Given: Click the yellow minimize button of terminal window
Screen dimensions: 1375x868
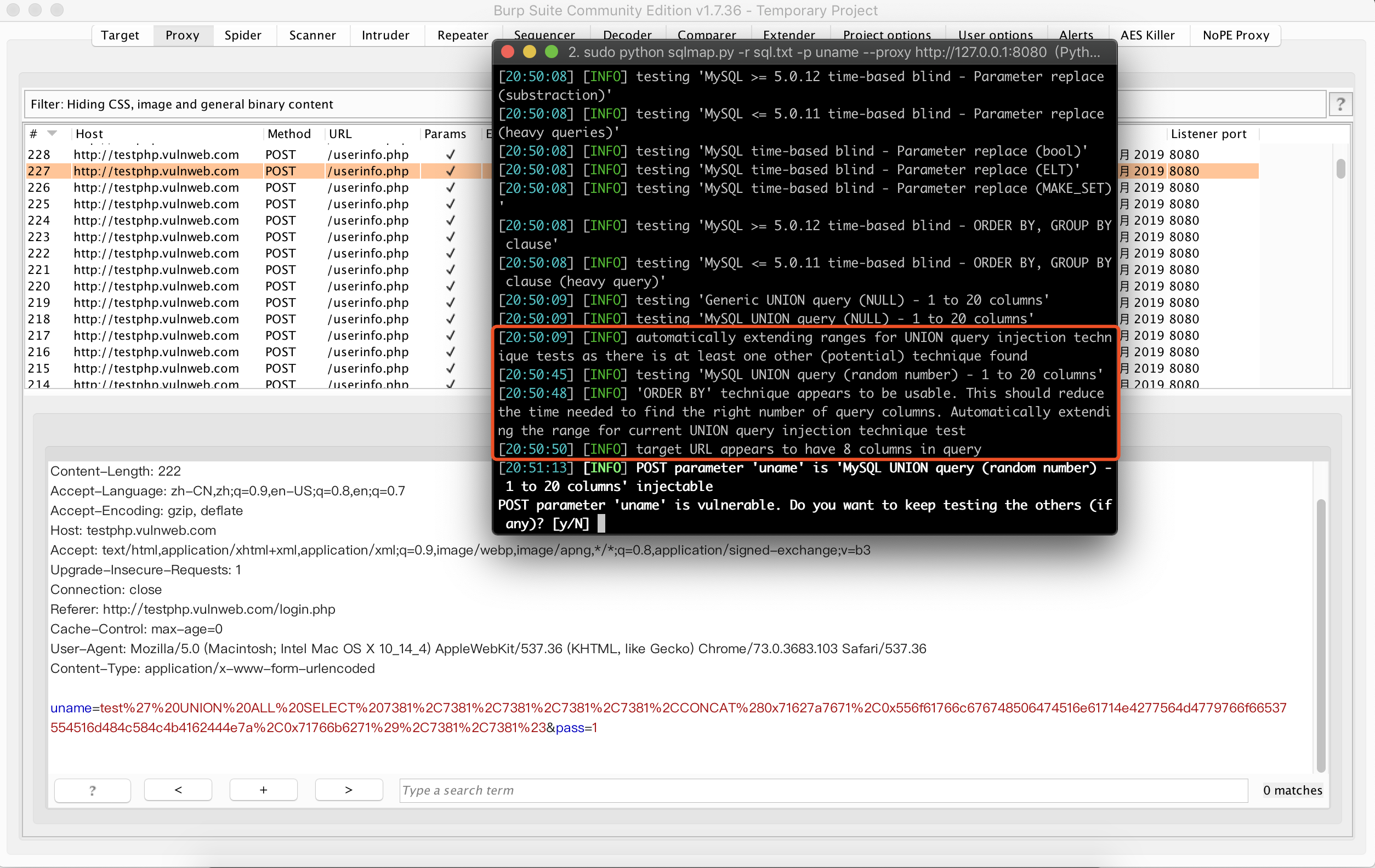Looking at the screenshot, I should [x=529, y=52].
